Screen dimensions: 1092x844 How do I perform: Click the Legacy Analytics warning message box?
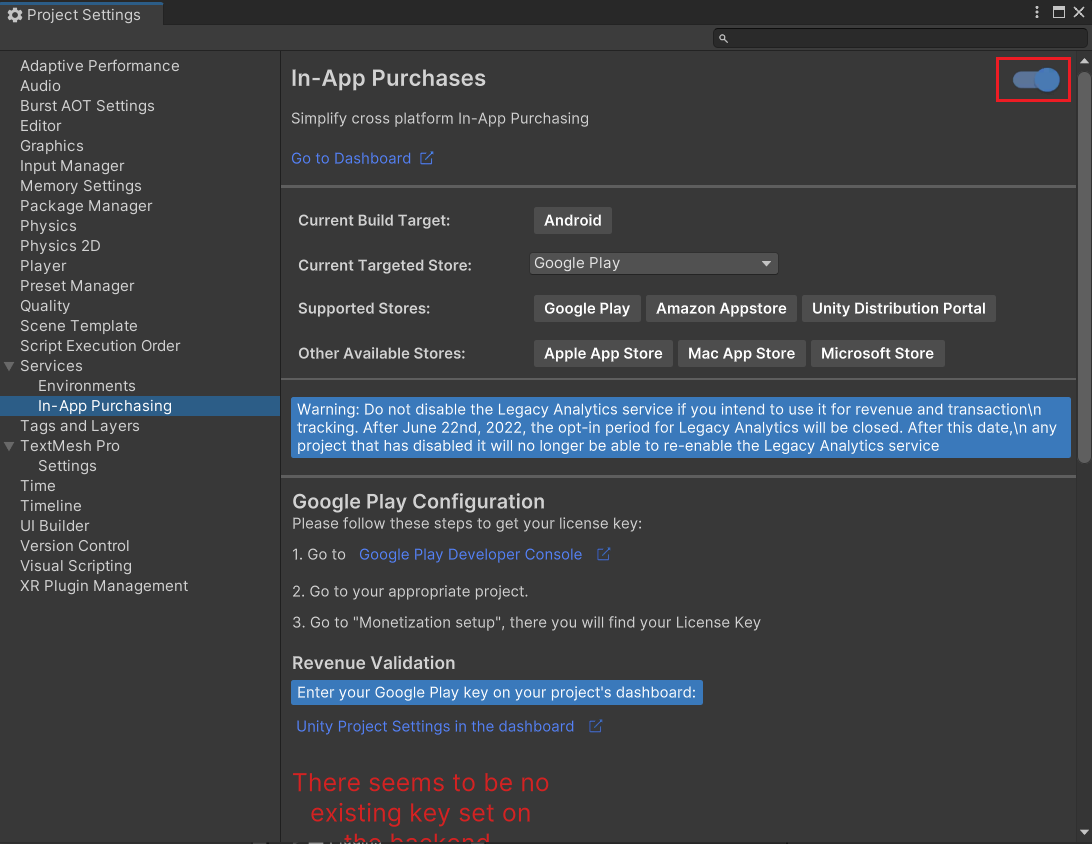click(680, 428)
